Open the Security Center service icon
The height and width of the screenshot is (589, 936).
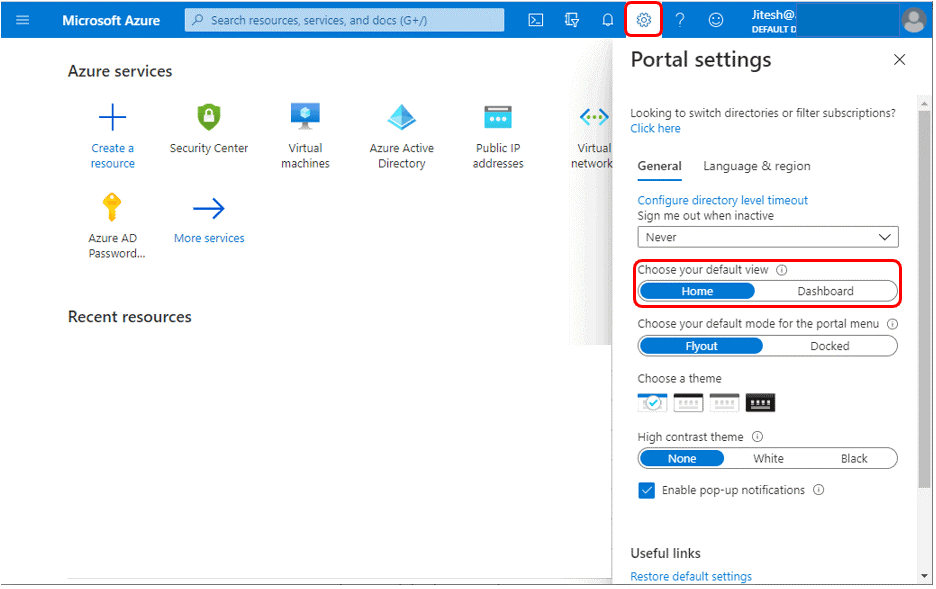point(209,116)
